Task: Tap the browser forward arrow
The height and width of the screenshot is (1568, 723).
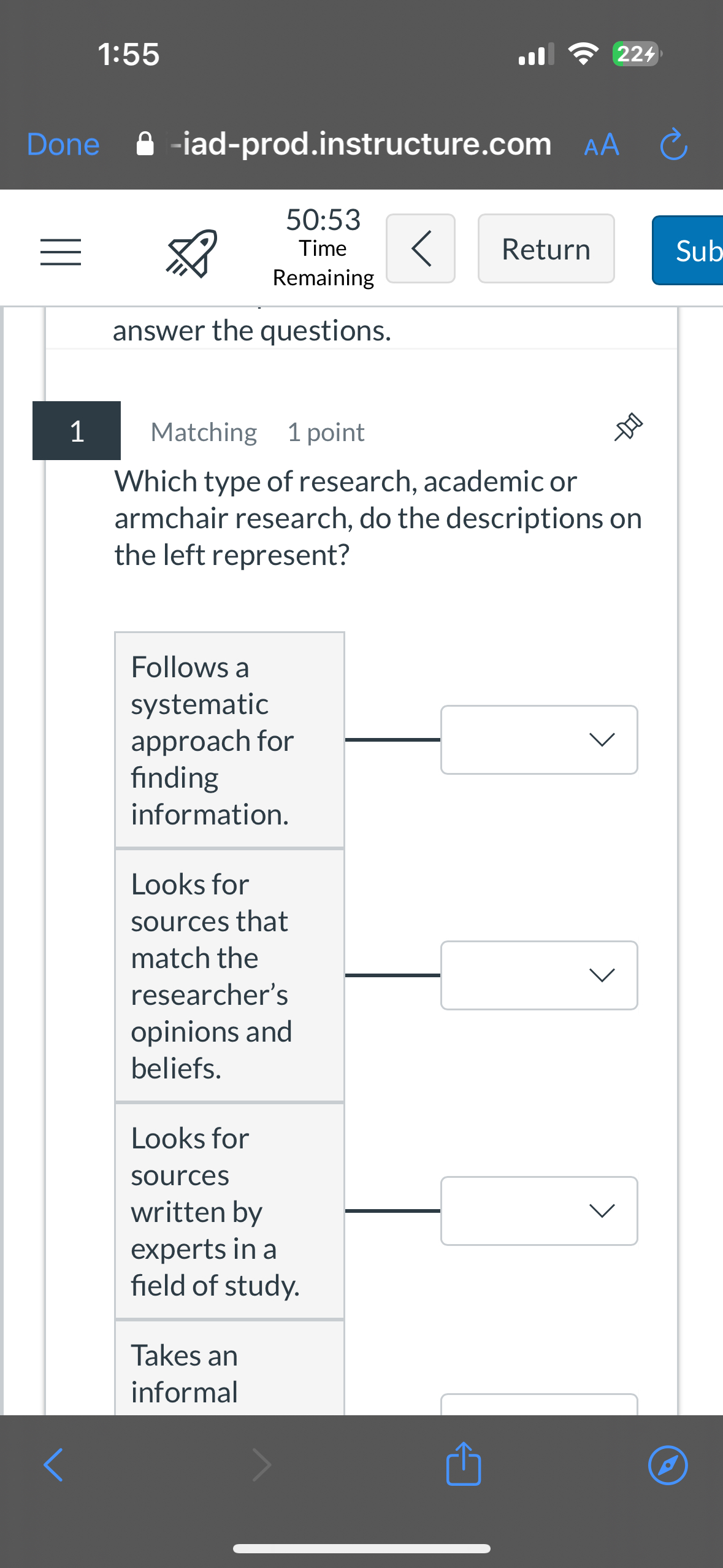Action: (x=262, y=1465)
